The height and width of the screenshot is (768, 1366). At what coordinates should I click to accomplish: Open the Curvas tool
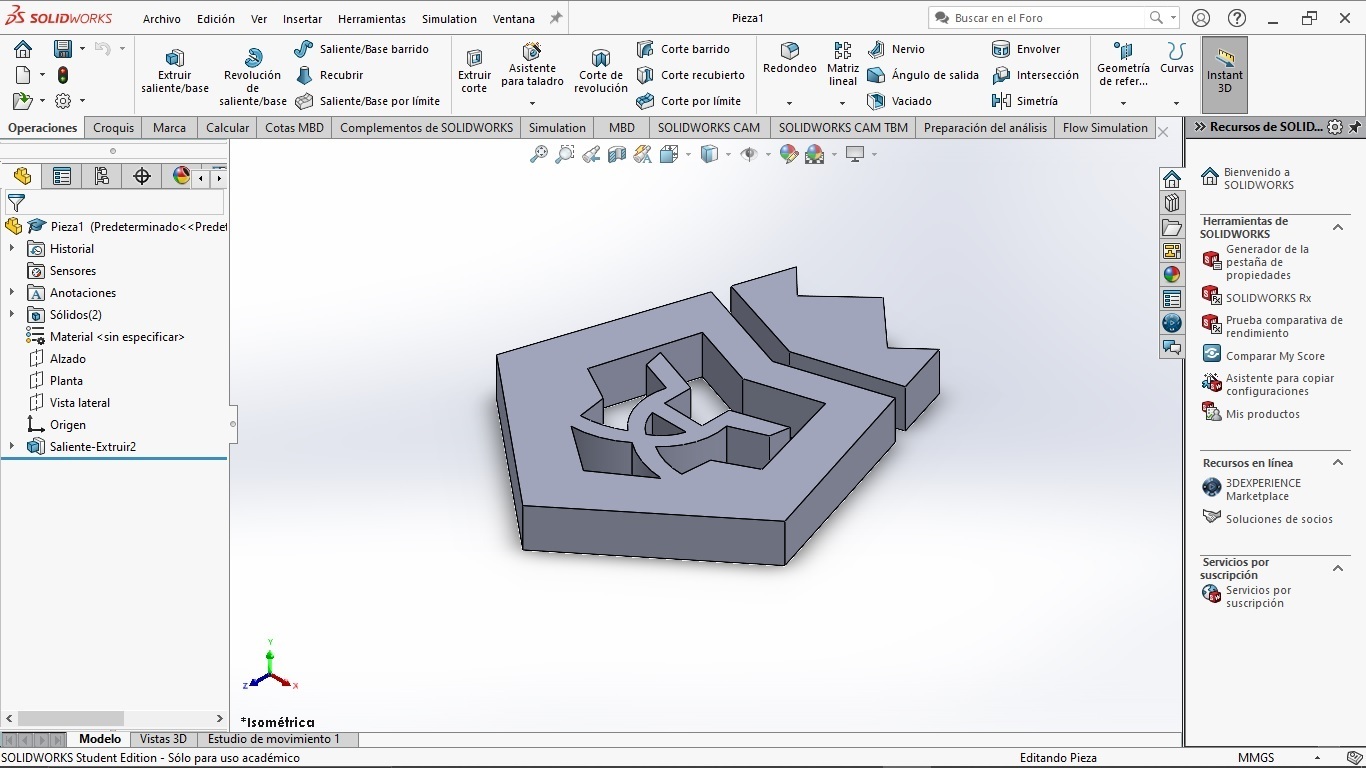pyautogui.click(x=1177, y=58)
